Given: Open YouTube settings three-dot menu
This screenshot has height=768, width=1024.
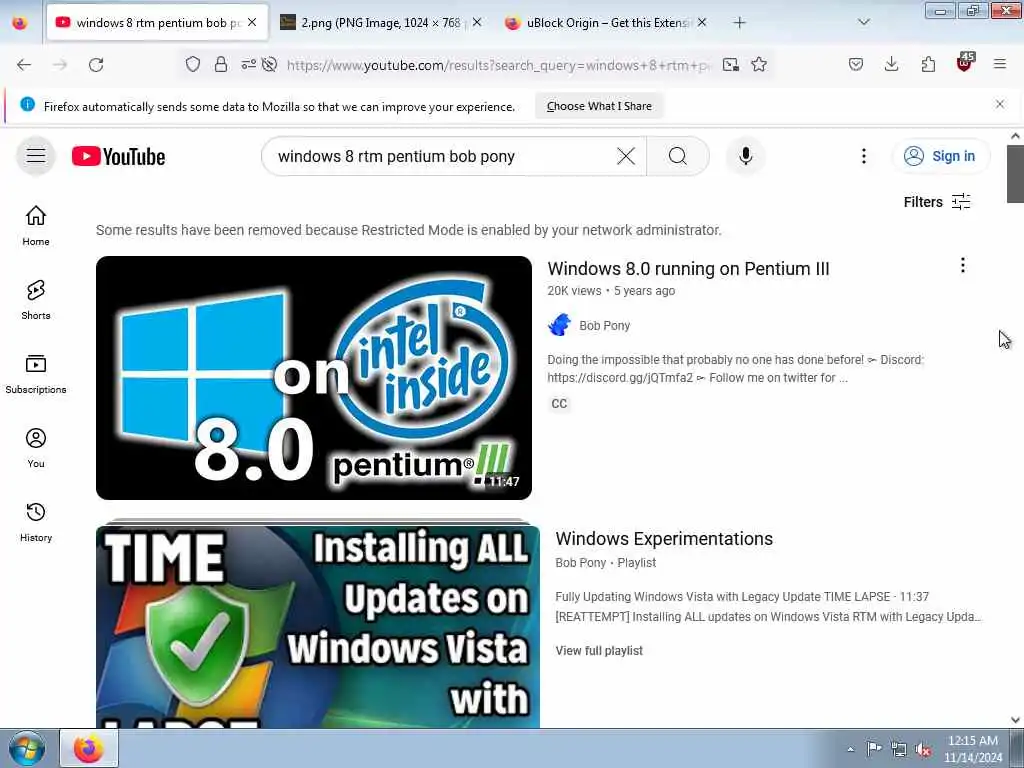Looking at the screenshot, I should click(863, 156).
